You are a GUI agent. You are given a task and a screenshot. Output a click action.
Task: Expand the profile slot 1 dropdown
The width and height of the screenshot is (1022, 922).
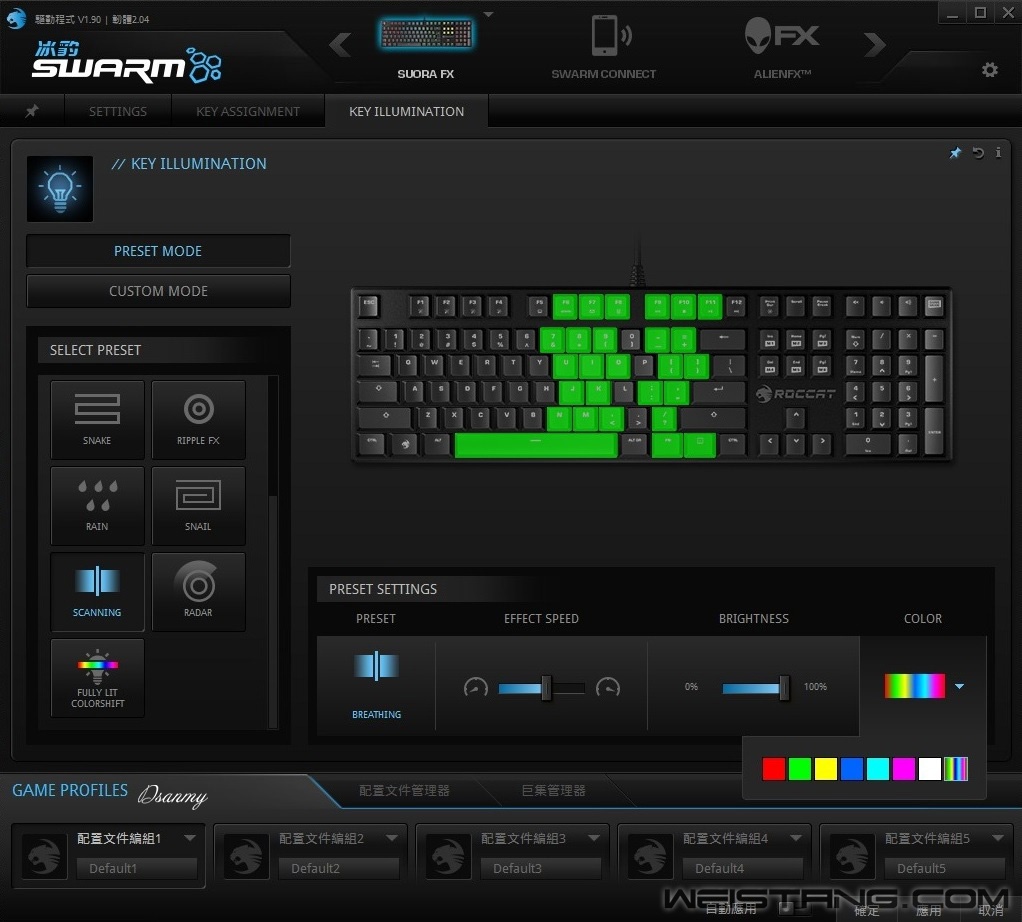click(190, 838)
